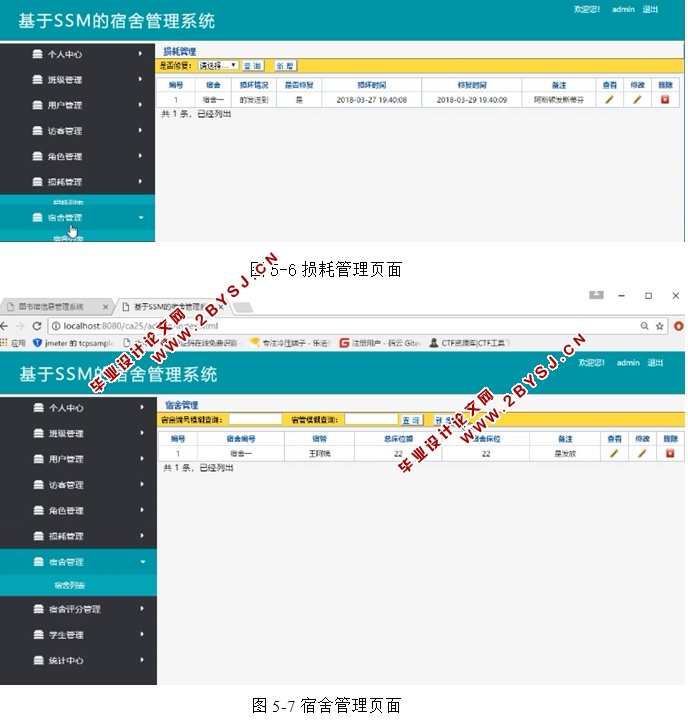Screen dimensions: 688x723
Task: Click the 损坏情况 column header
Action: (x=254, y=85)
